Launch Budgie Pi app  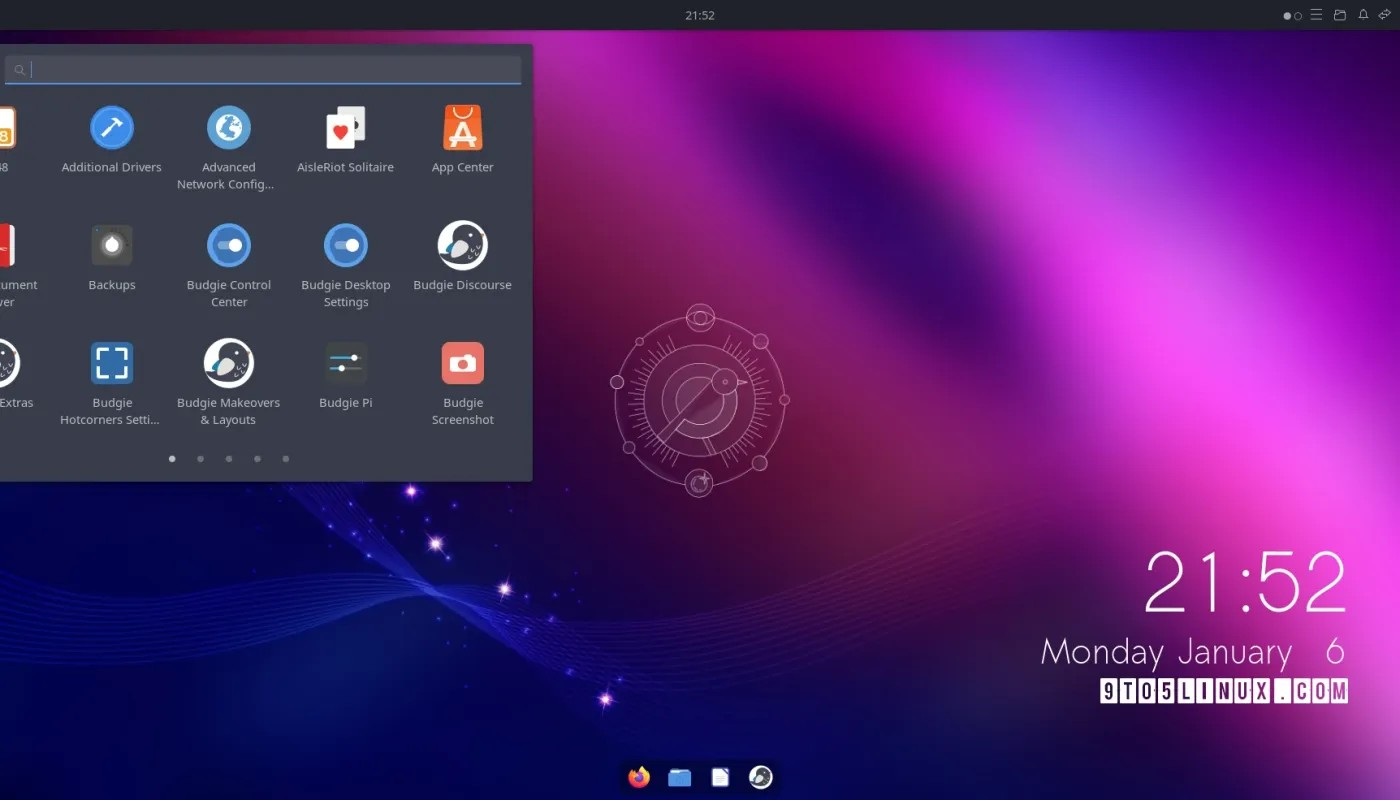(346, 363)
